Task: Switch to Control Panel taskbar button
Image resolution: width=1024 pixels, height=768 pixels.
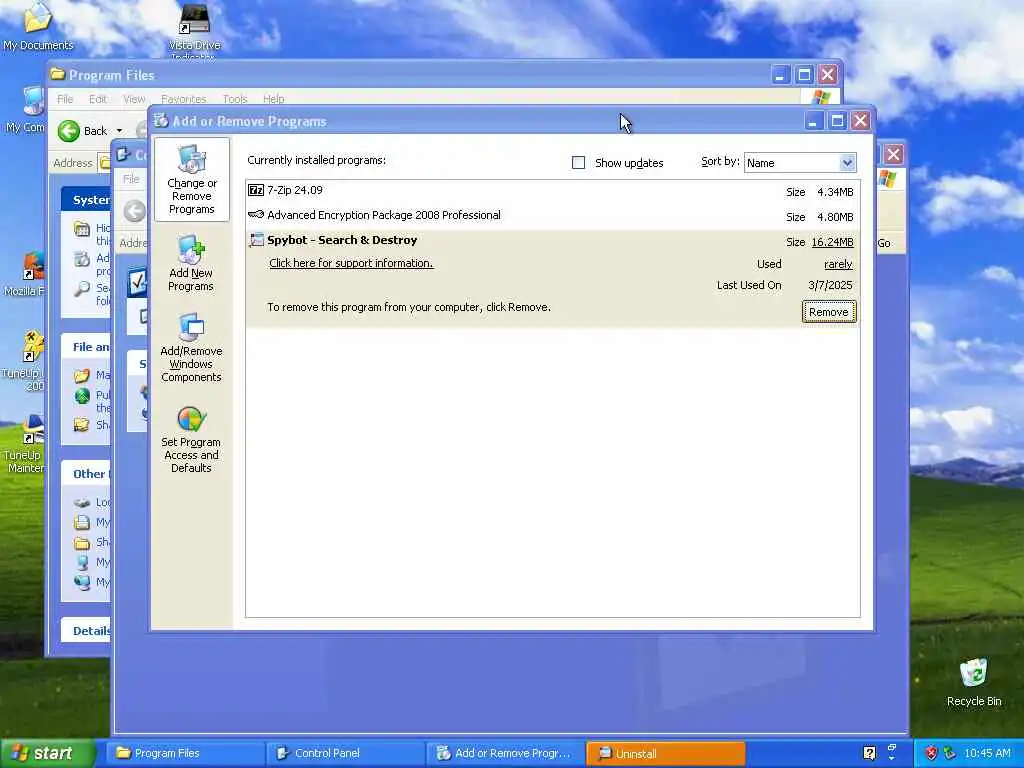Action: (345, 753)
